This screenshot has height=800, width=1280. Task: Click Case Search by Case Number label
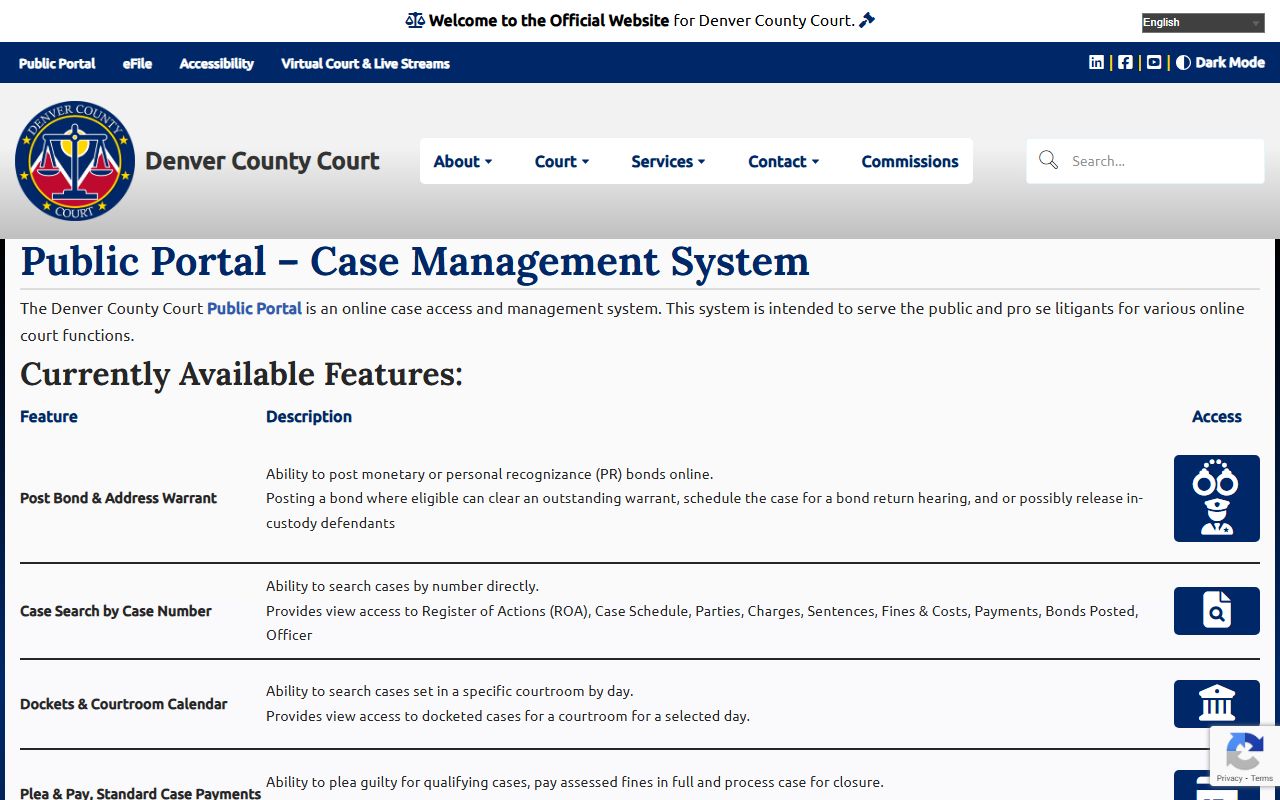point(116,611)
